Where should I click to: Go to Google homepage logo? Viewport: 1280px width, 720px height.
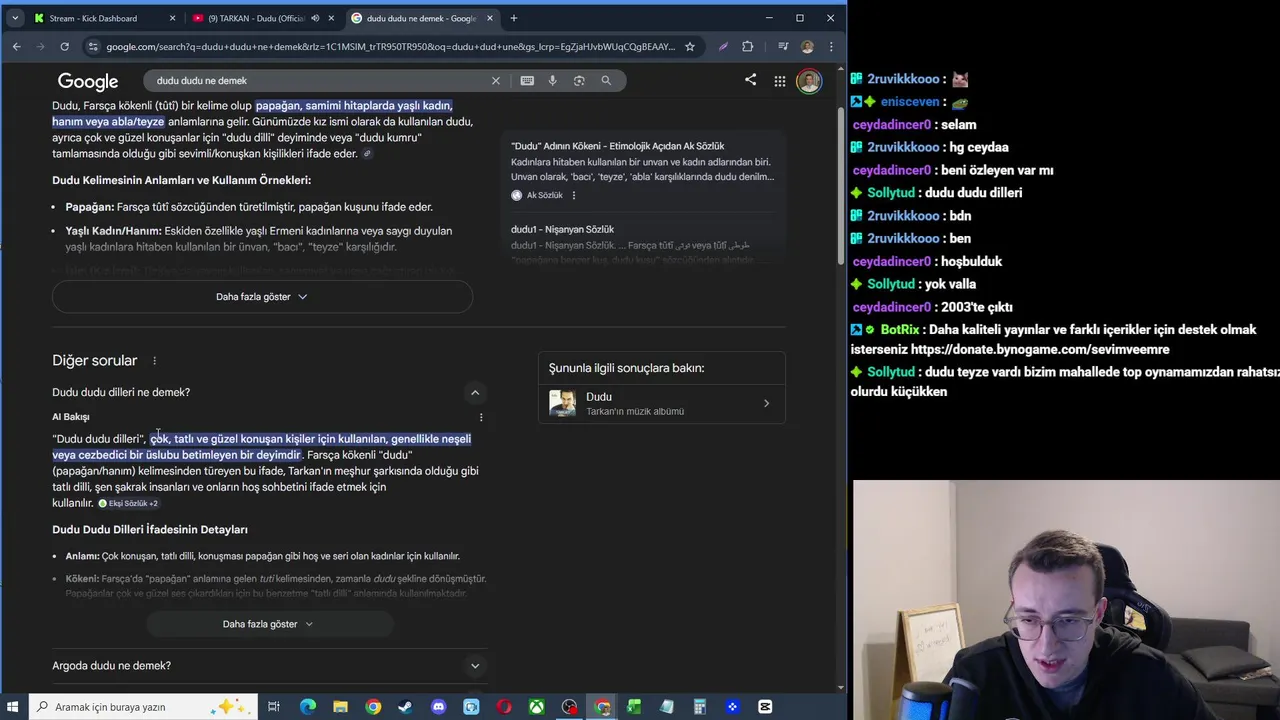click(x=88, y=82)
